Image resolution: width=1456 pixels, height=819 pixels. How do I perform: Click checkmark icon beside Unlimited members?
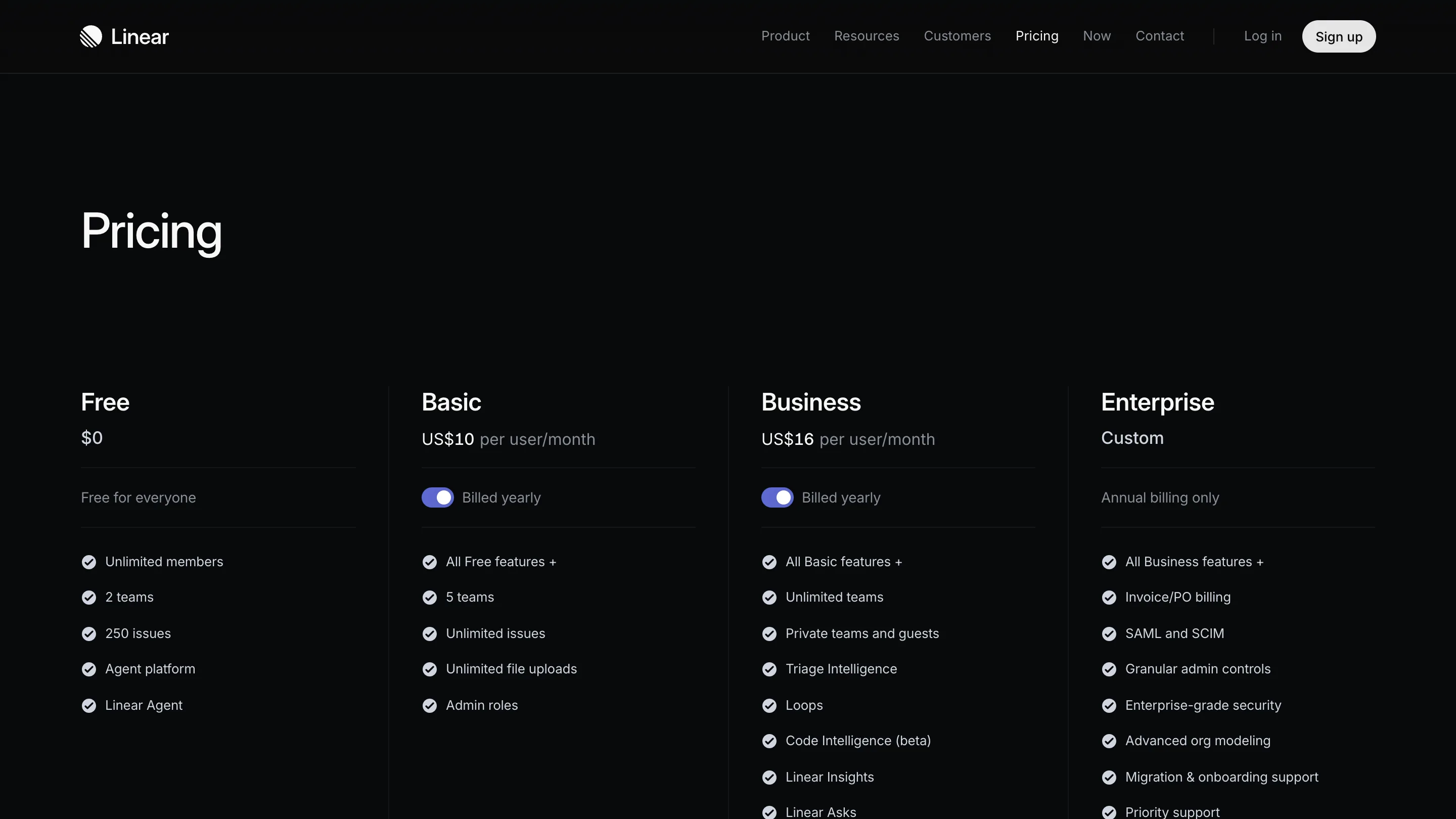[x=89, y=562]
